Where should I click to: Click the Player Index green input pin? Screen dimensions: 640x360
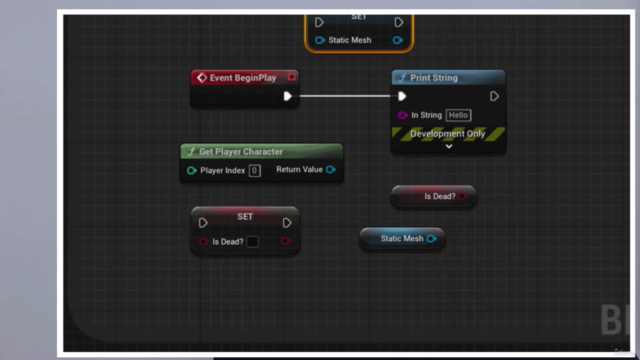point(191,170)
